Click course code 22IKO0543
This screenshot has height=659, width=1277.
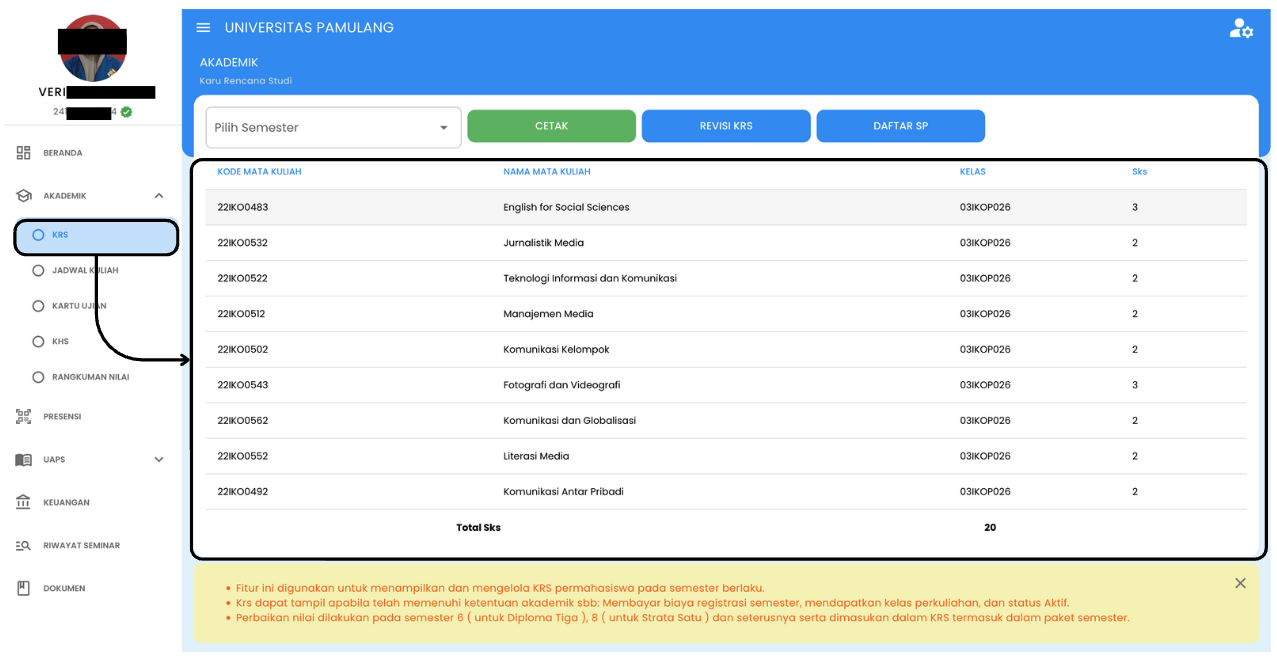[x=242, y=385]
